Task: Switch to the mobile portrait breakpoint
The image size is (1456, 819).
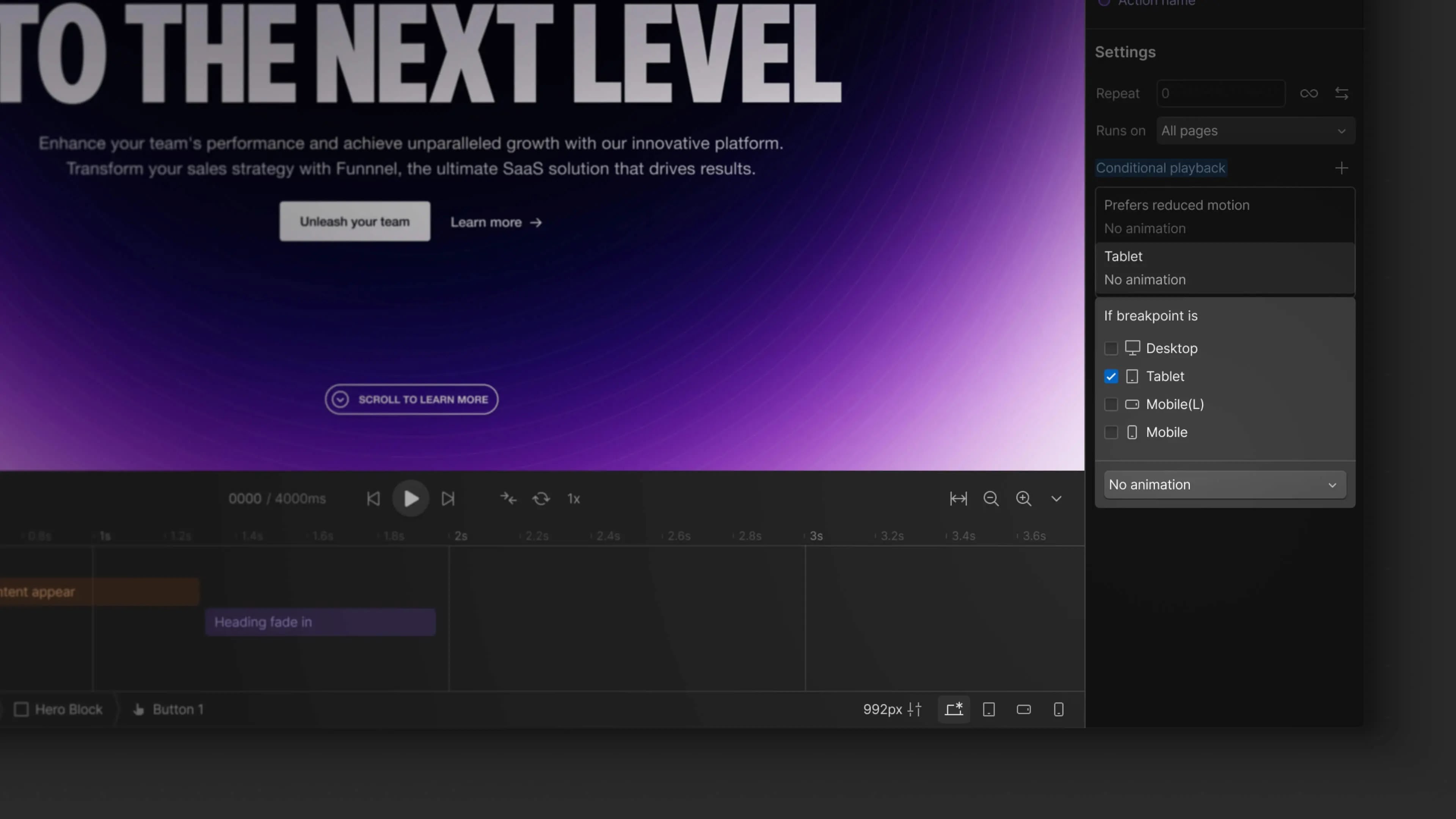Action: (1059, 709)
